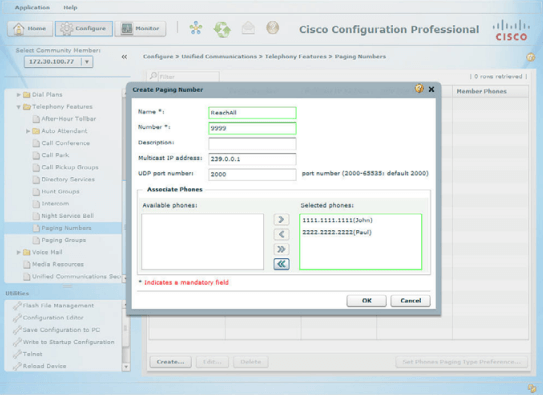Click the icon at bottom-right status corner

pyautogui.click(x=532, y=388)
